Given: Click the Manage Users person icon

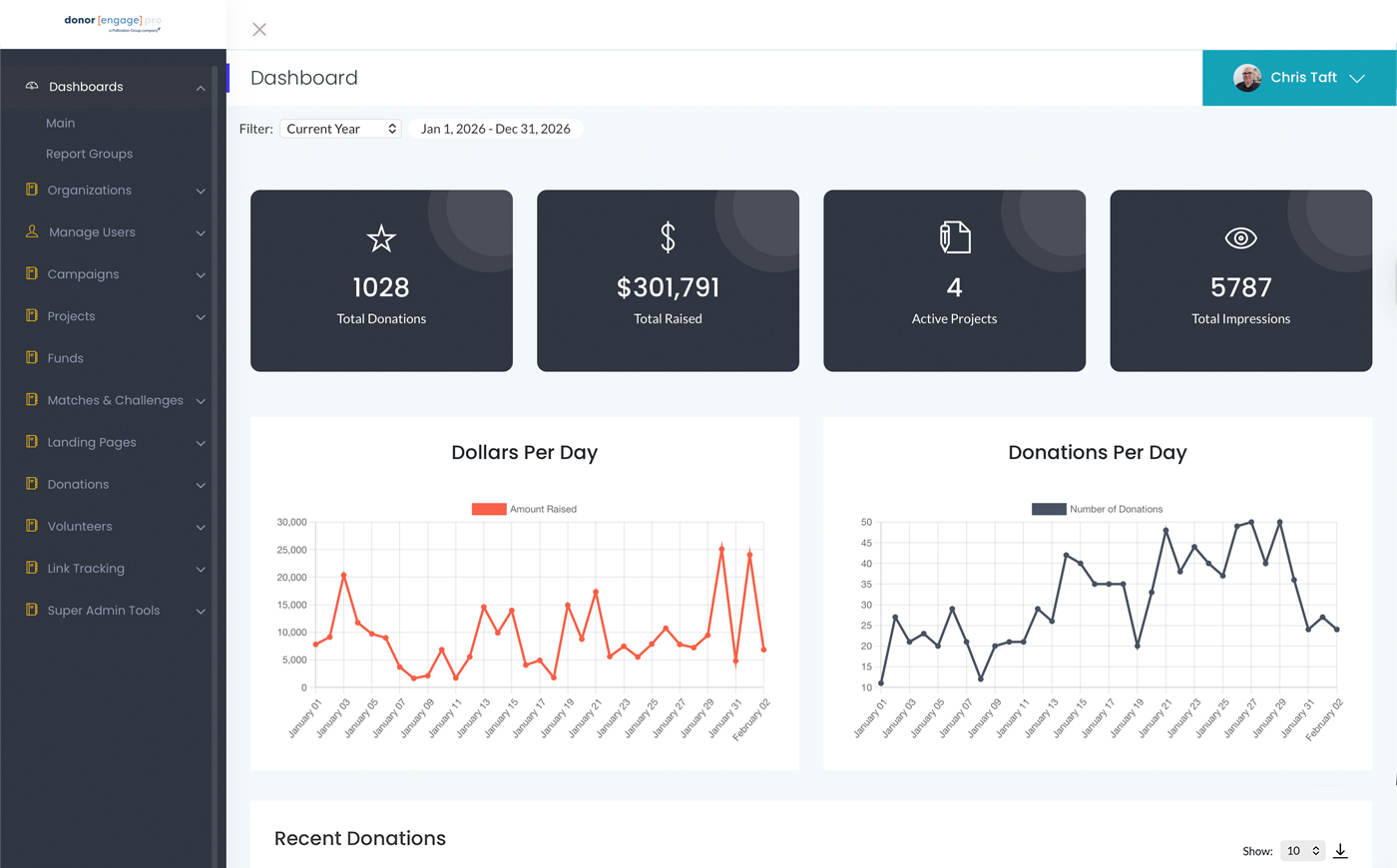Looking at the screenshot, I should coord(32,231).
